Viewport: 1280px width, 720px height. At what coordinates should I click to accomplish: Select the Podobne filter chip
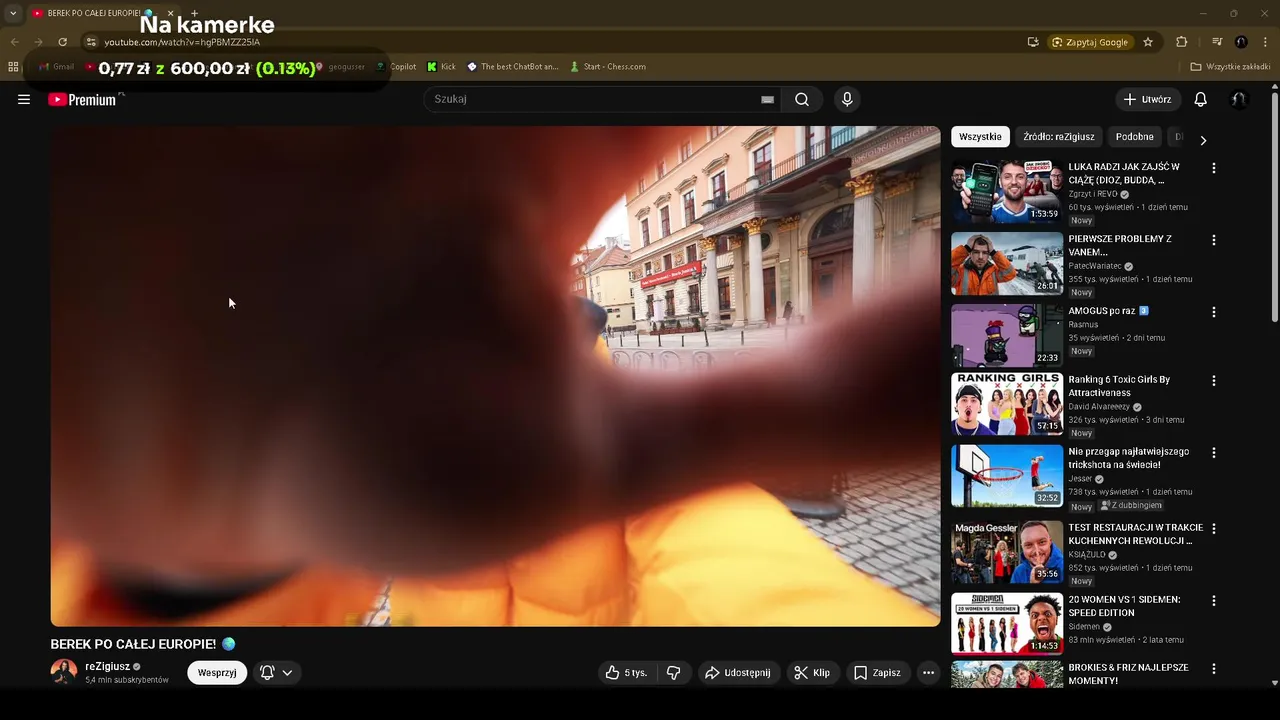point(1135,137)
